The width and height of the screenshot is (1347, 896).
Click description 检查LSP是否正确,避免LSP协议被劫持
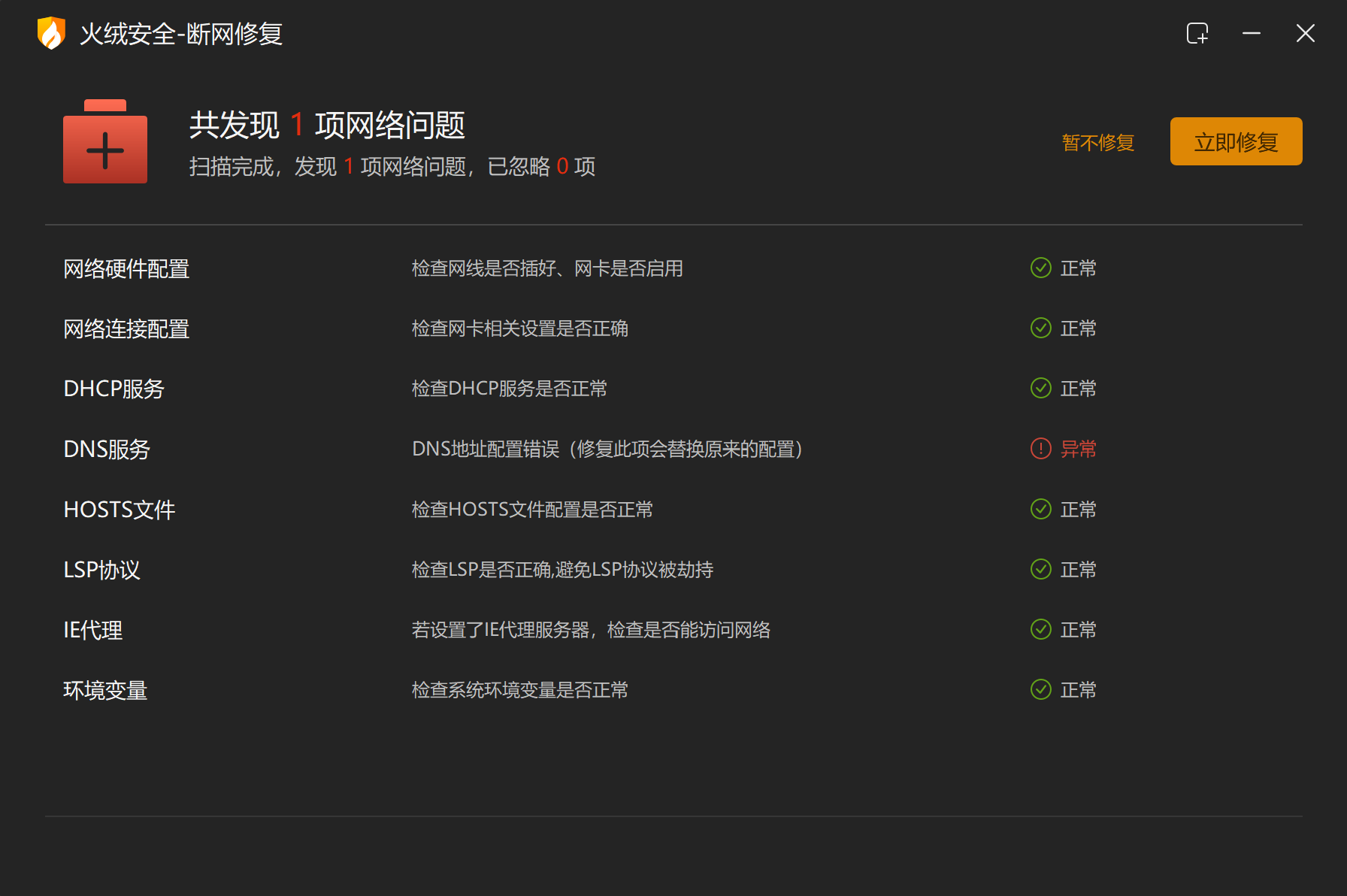coord(562,570)
